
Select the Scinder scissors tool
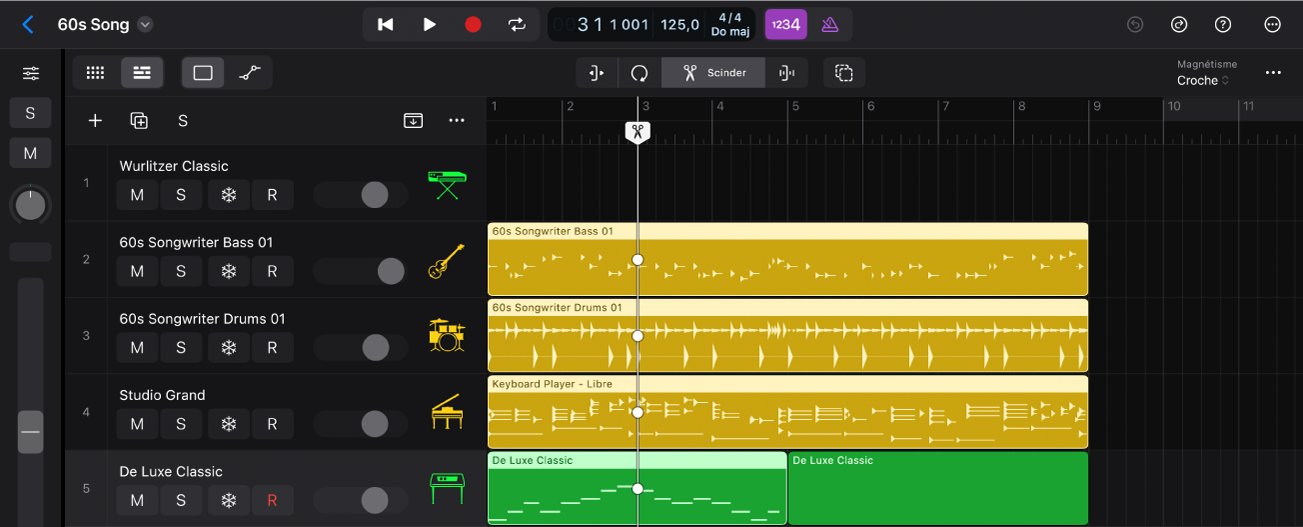tap(714, 73)
